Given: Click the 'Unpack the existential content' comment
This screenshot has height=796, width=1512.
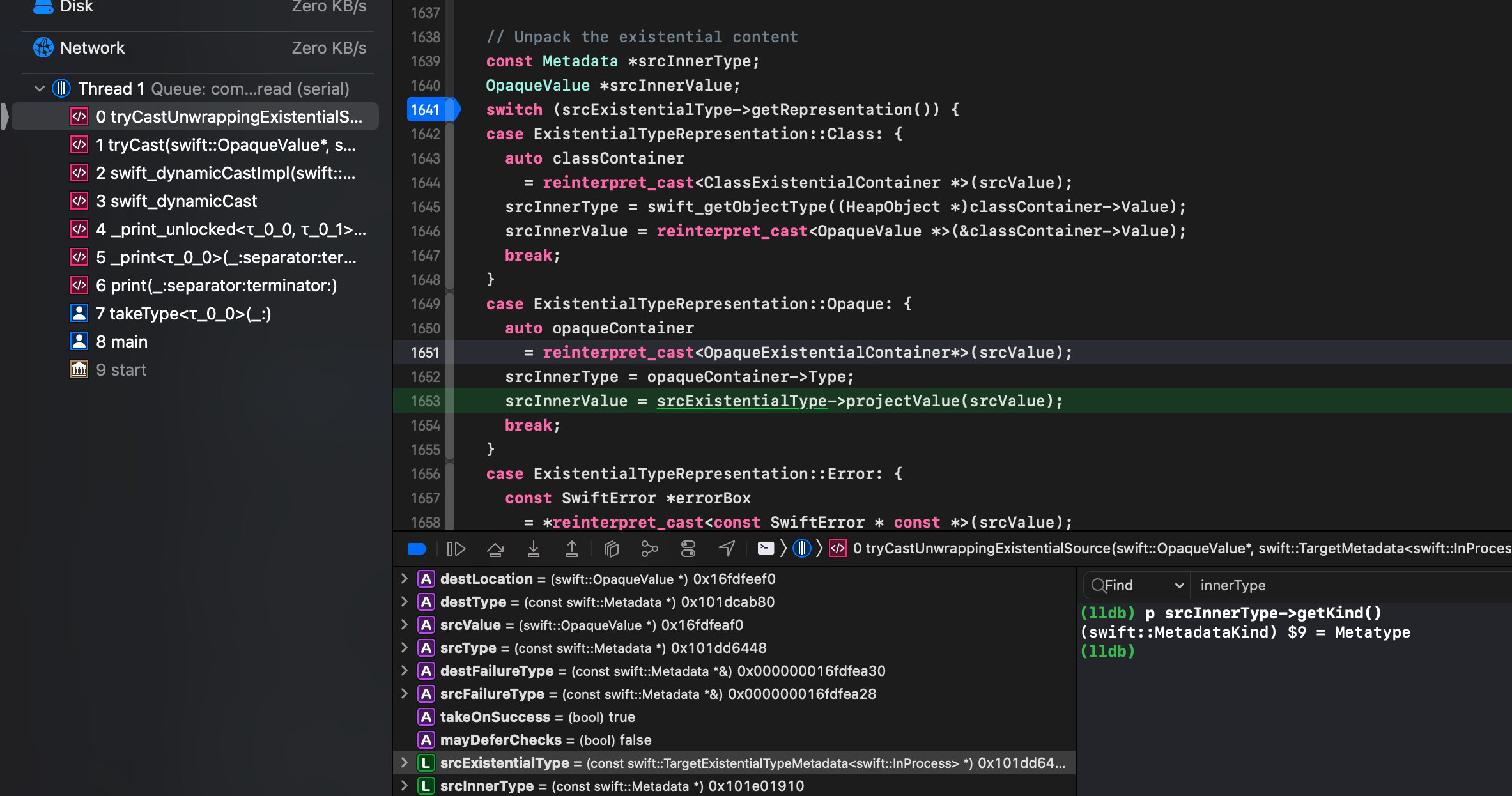Looking at the screenshot, I should (642, 37).
